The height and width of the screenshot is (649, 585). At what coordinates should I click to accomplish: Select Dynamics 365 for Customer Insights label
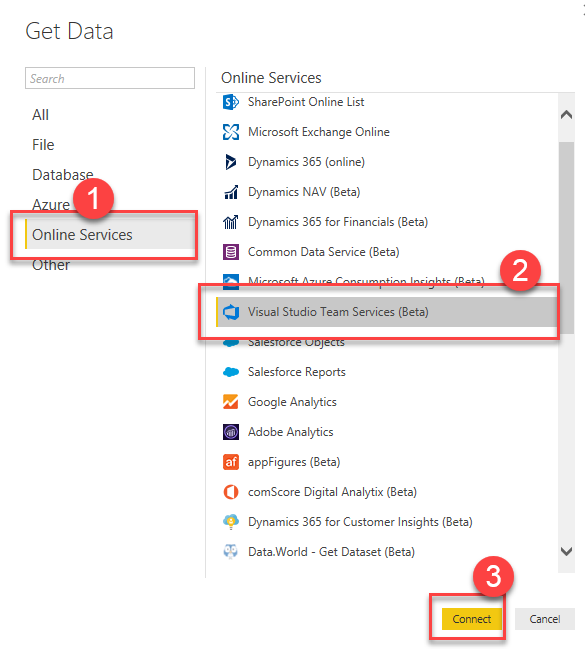point(360,522)
